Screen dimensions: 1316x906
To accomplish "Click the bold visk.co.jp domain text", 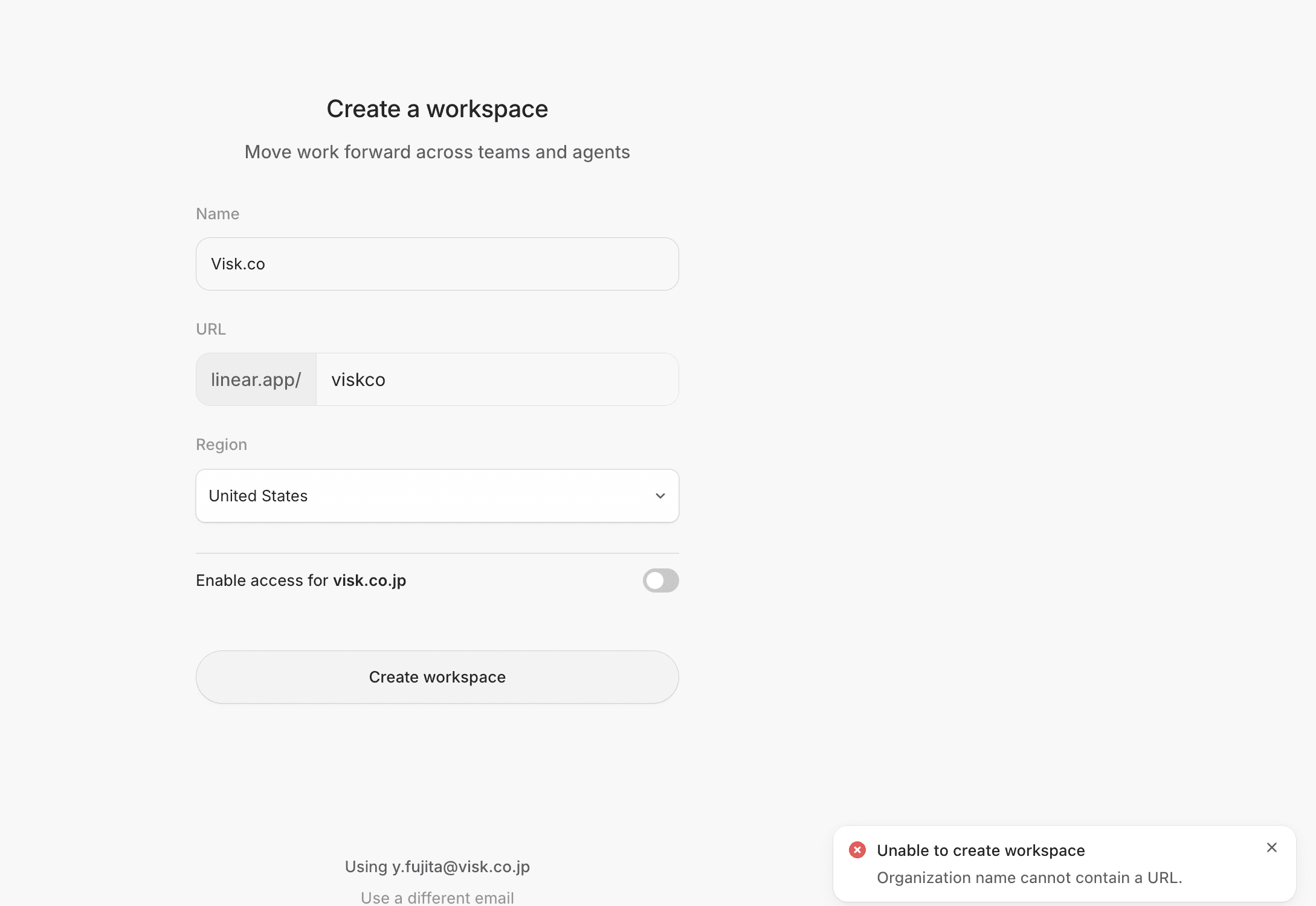I will pyautogui.click(x=370, y=580).
